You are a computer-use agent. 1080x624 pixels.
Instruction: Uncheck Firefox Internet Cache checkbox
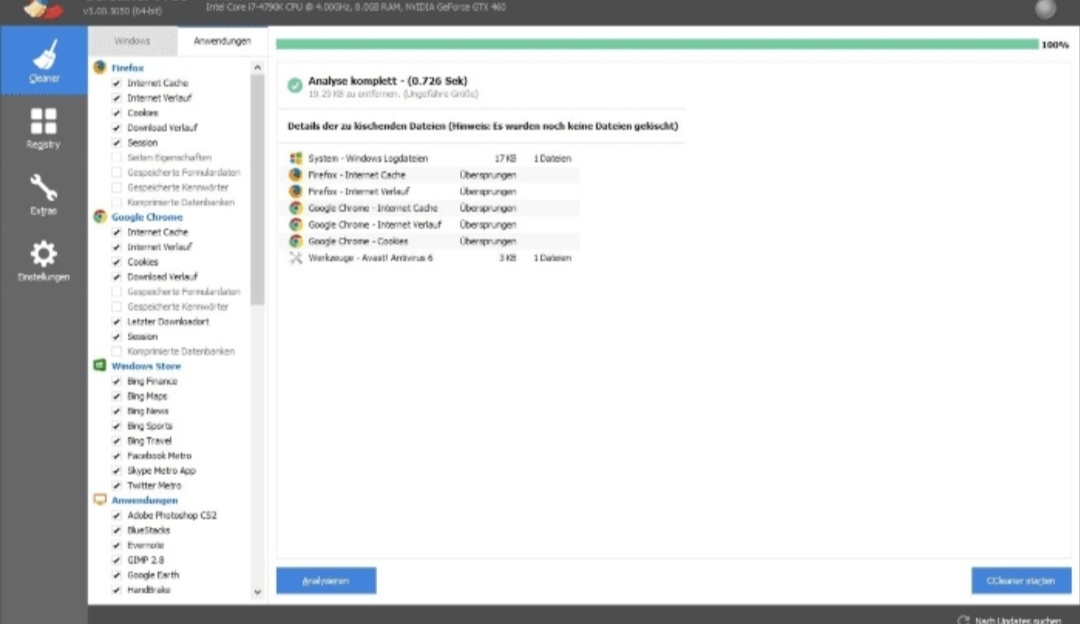tap(116, 83)
